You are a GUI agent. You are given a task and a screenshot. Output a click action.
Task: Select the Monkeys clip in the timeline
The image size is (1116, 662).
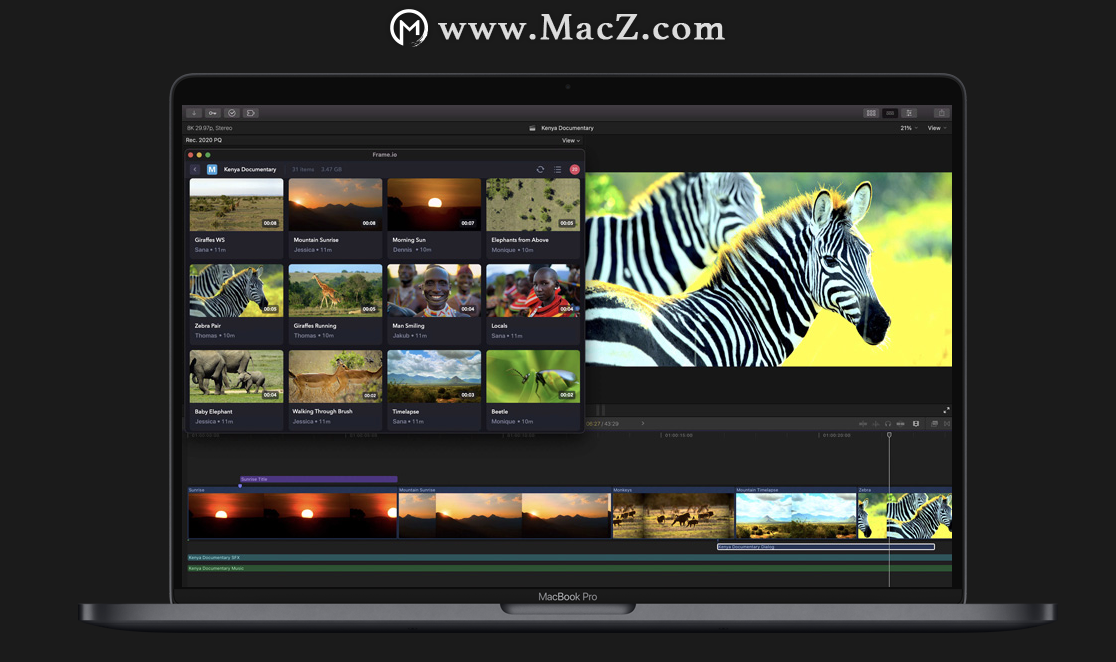tap(673, 513)
